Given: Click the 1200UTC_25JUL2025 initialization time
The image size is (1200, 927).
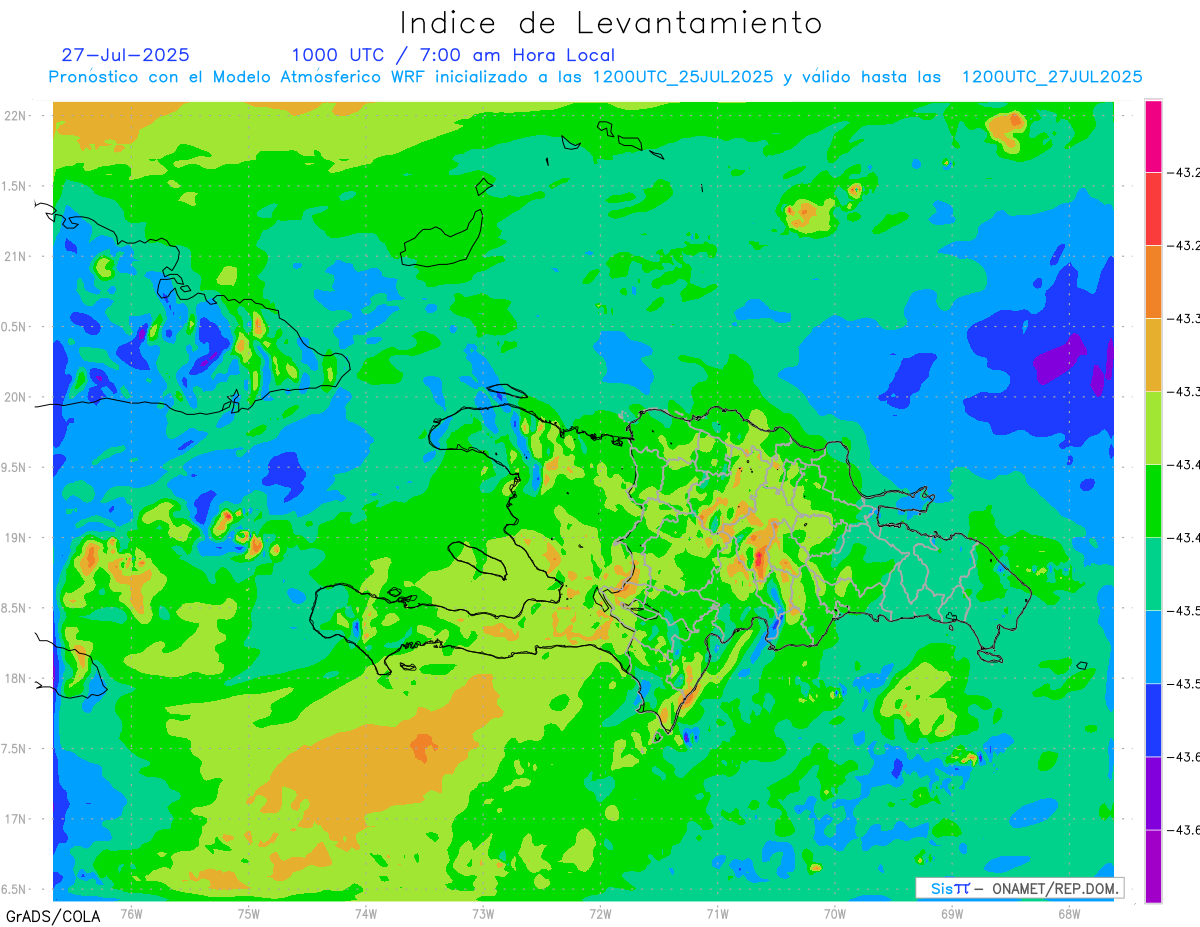Looking at the screenshot, I should point(683,77).
